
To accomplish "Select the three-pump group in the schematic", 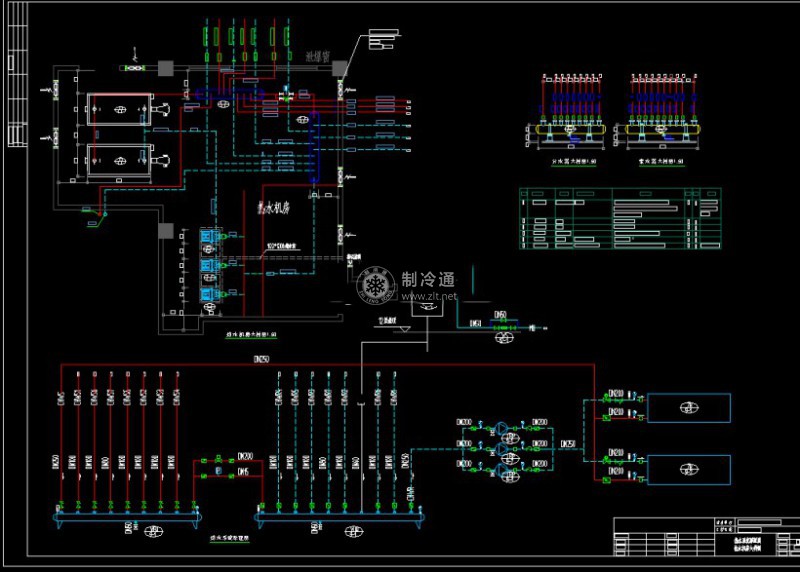I will [x=502, y=446].
